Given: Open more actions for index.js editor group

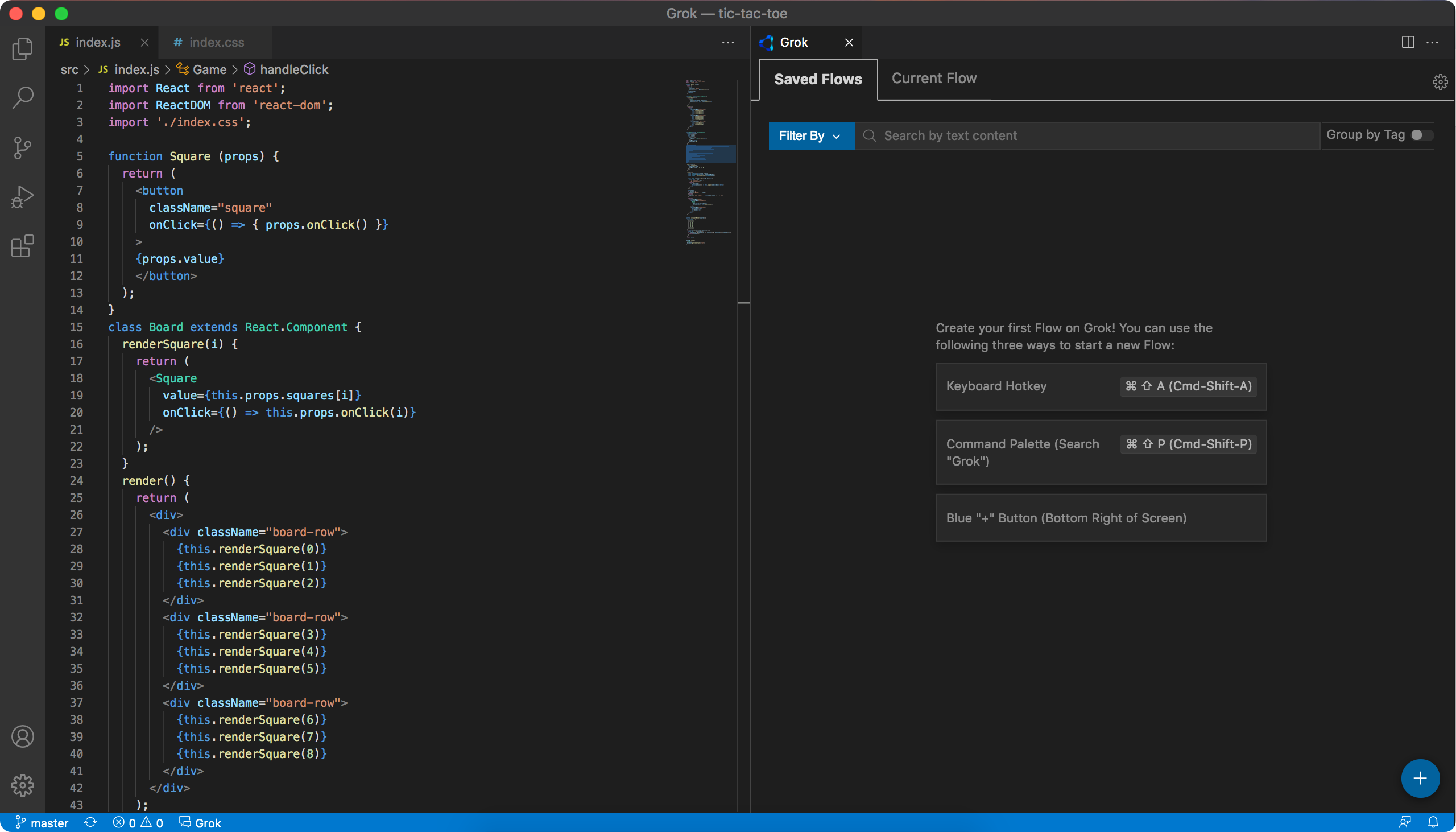Looking at the screenshot, I should (727, 42).
